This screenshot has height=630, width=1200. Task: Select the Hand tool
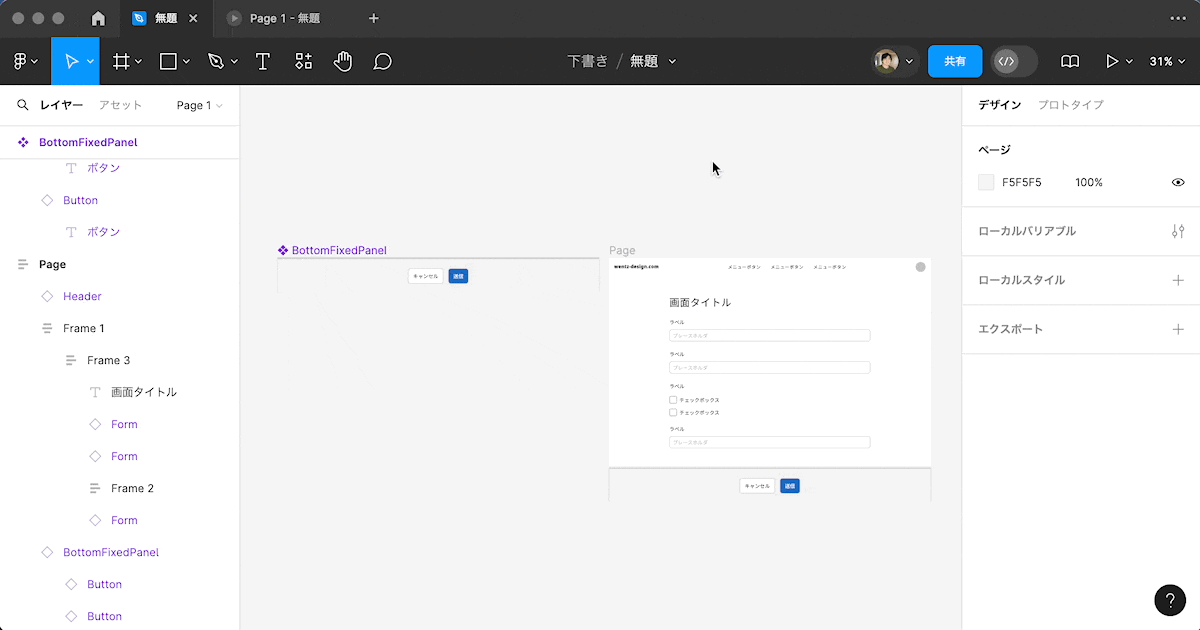point(343,62)
